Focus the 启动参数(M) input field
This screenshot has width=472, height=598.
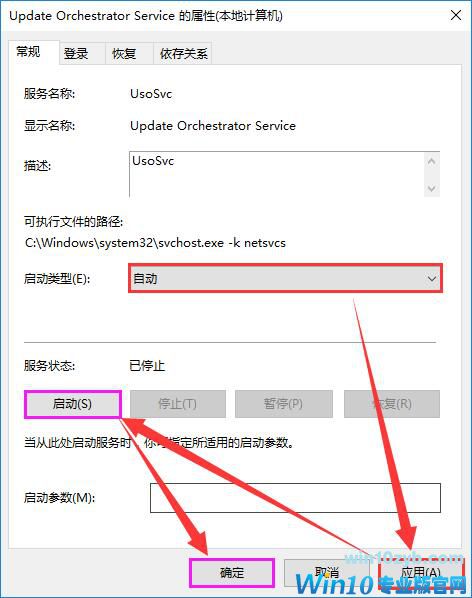[x=295, y=498]
